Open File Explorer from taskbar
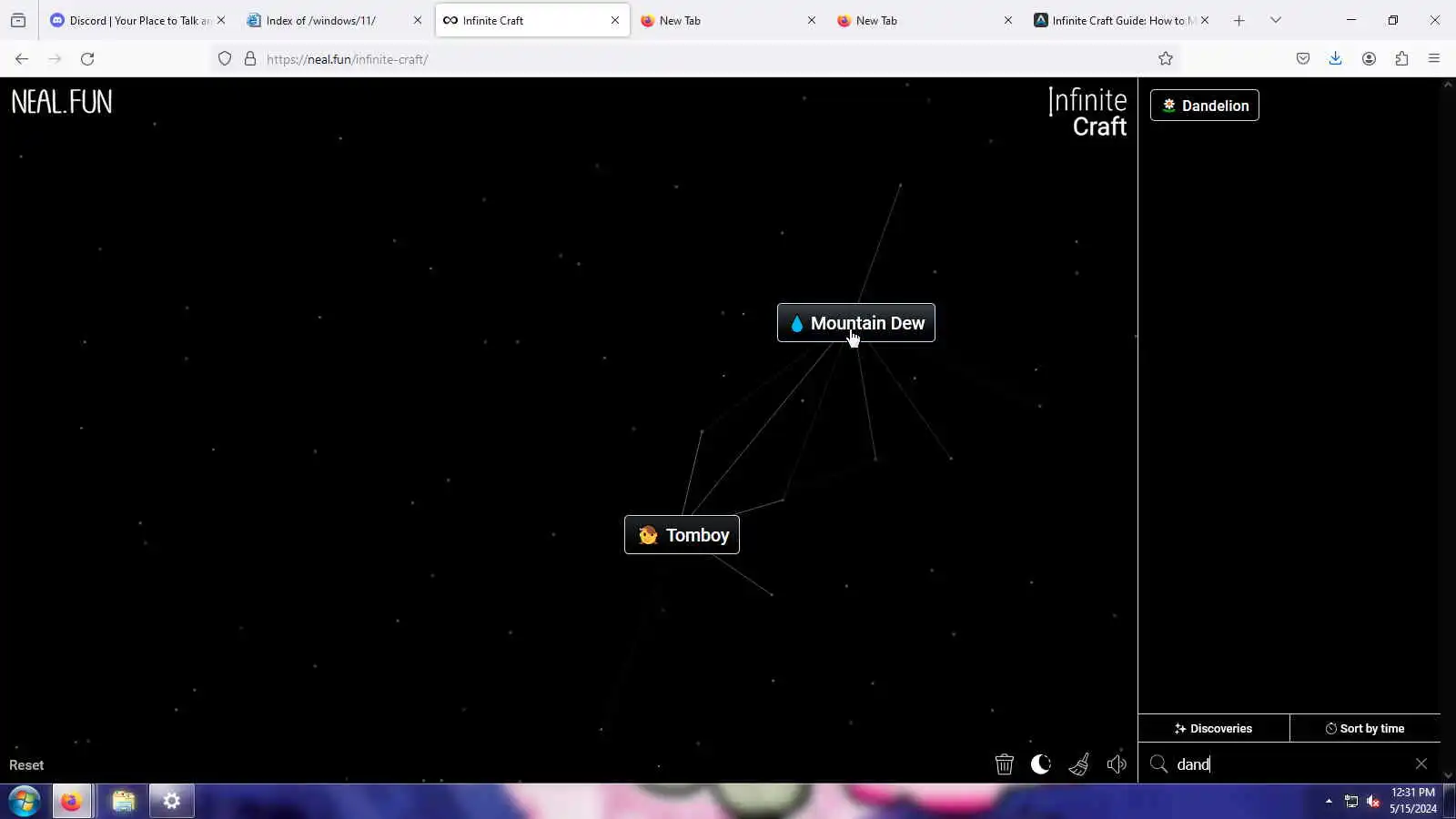The width and height of the screenshot is (1456, 819). click(123, 801)
